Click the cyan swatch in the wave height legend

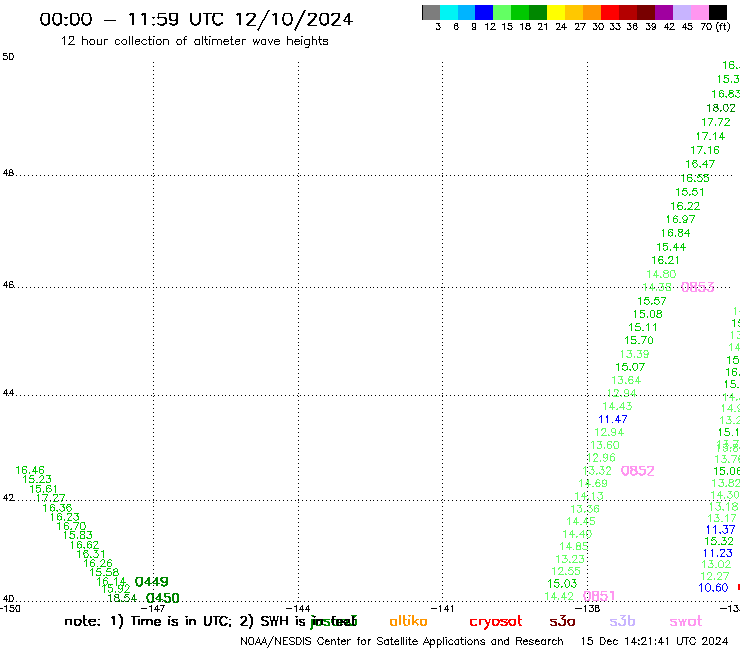pyautogui.click(x=448, y=12)
